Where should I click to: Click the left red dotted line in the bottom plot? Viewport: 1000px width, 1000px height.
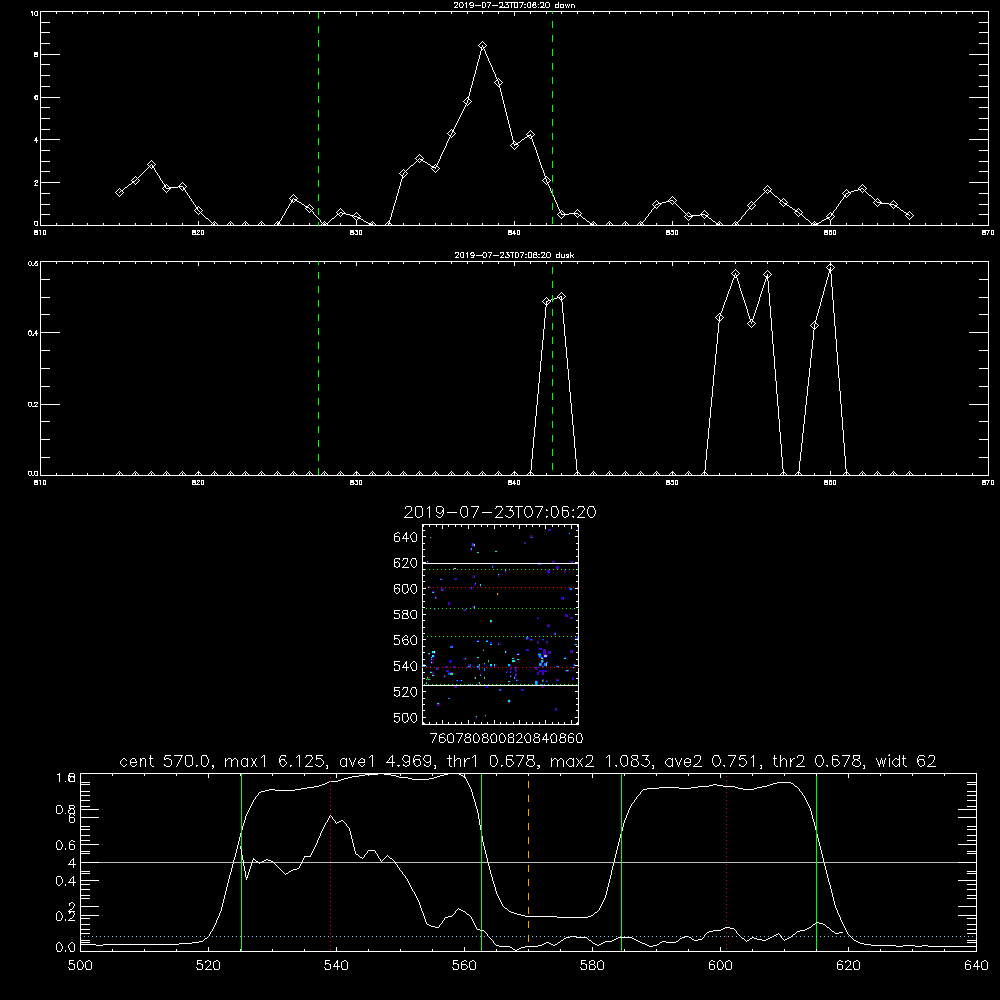330,862
